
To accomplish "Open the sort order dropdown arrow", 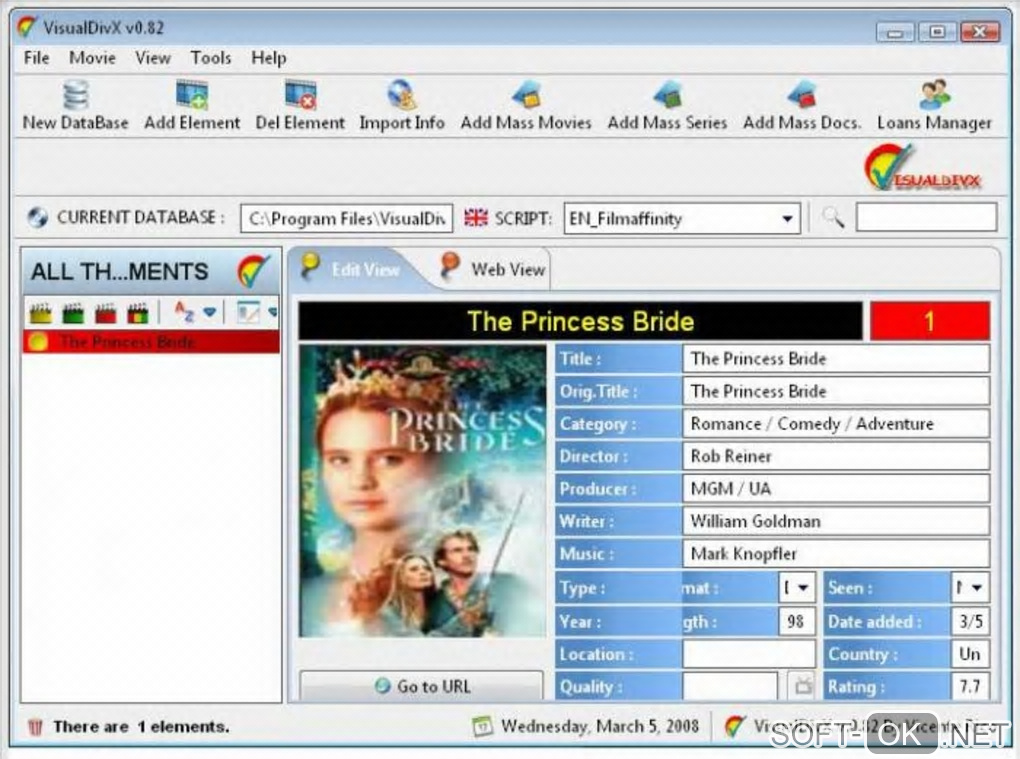I will tap(209, 313).
